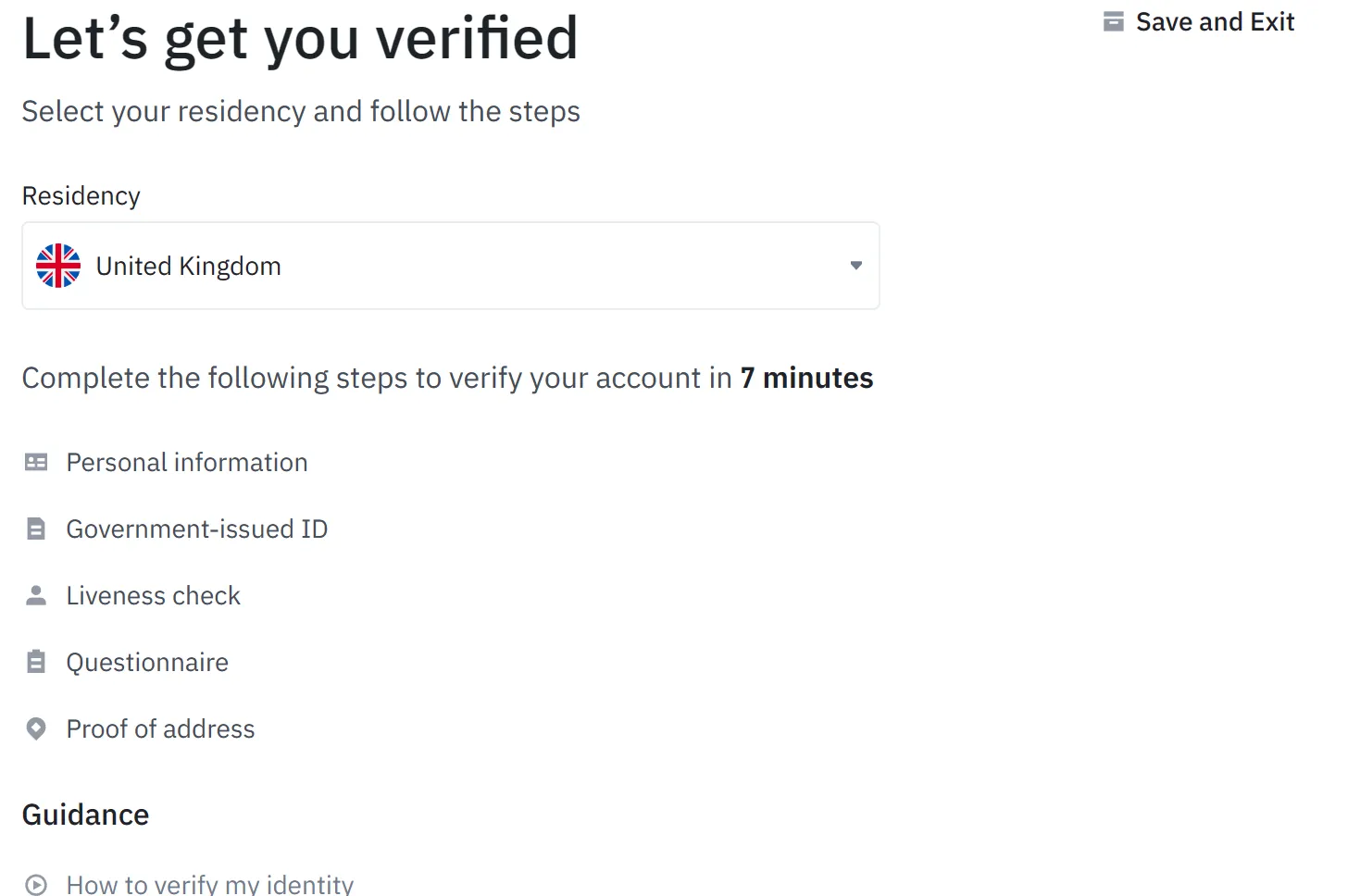This screenshot has height=896, width=1360.
Task: Open the United Kingdom residency selector
Action: (x=450, y=266)
